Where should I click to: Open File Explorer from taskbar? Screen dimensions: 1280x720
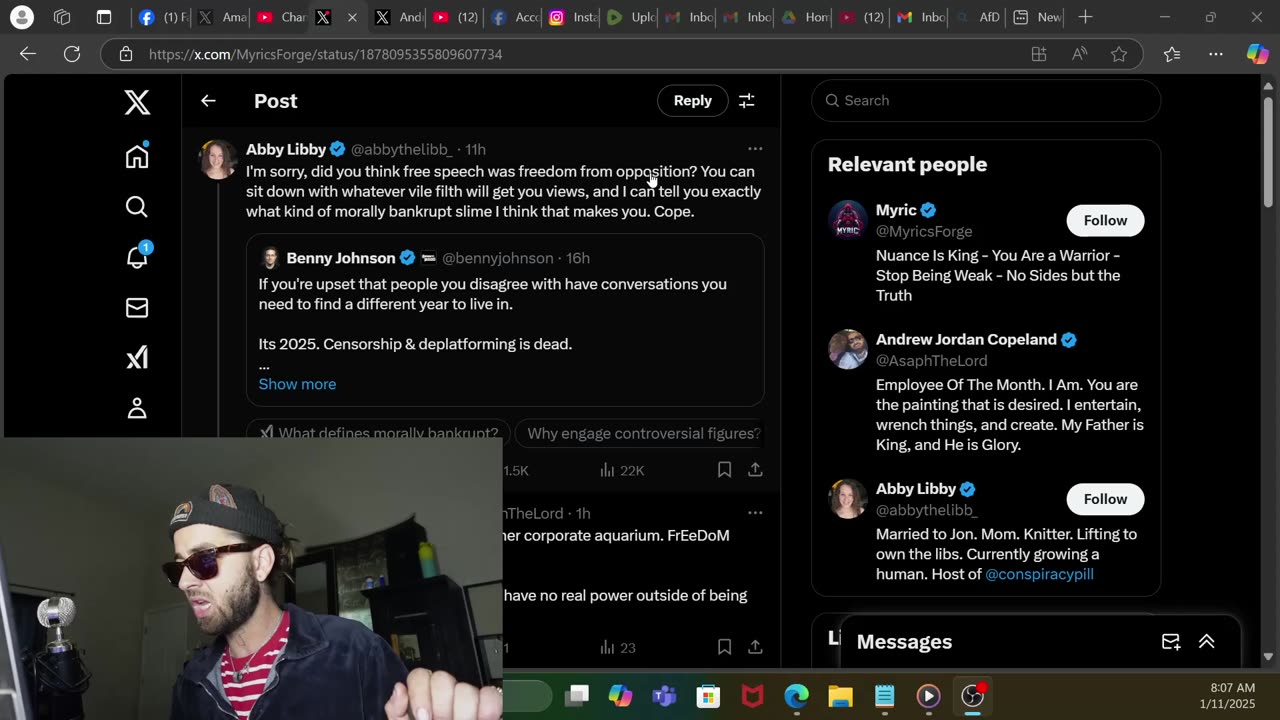[840, 696]
